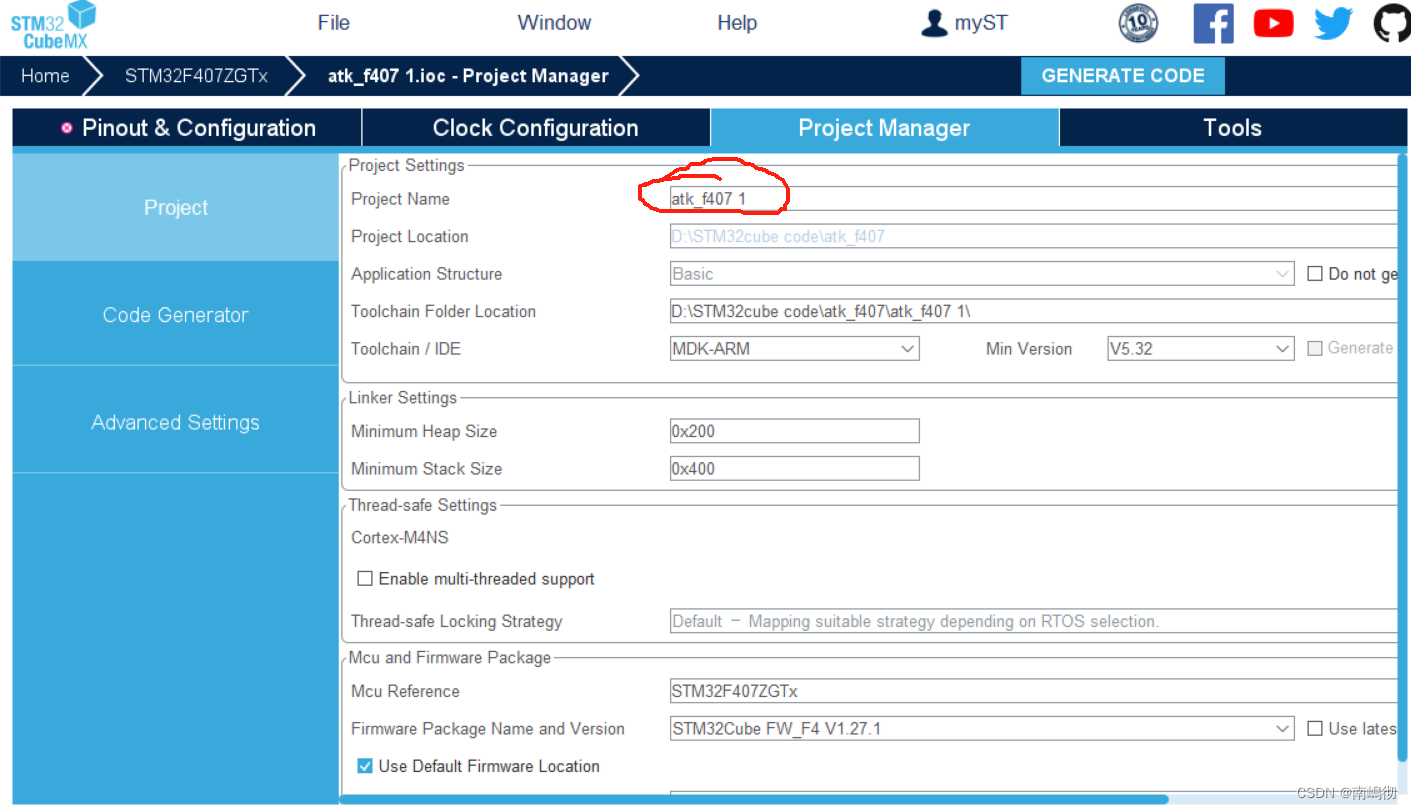This screenshot has height=809, width=1411.
Task: Select the Project side section
Action: point(175,208)
